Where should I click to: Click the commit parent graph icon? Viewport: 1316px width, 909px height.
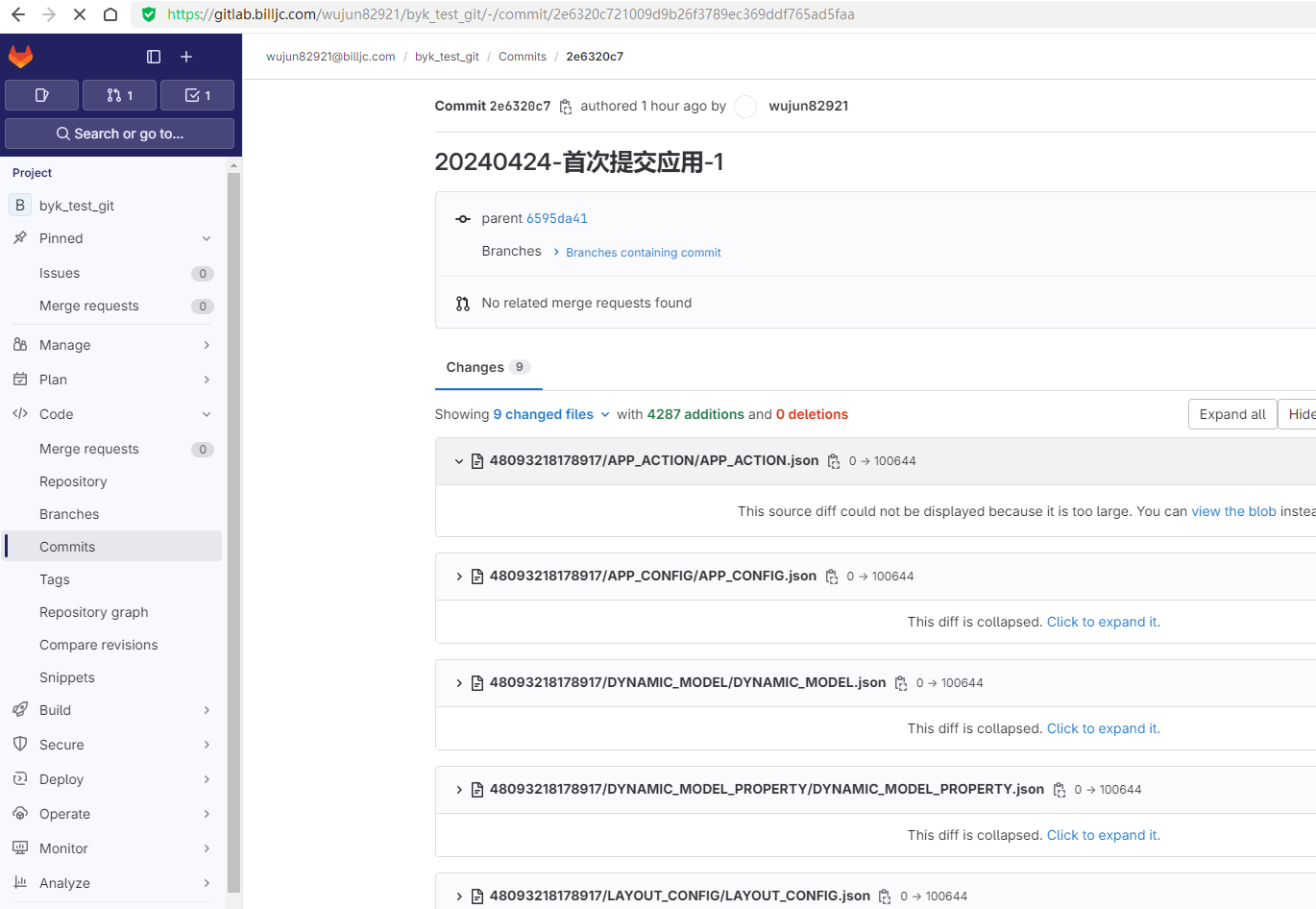click(x=463, y=219)
